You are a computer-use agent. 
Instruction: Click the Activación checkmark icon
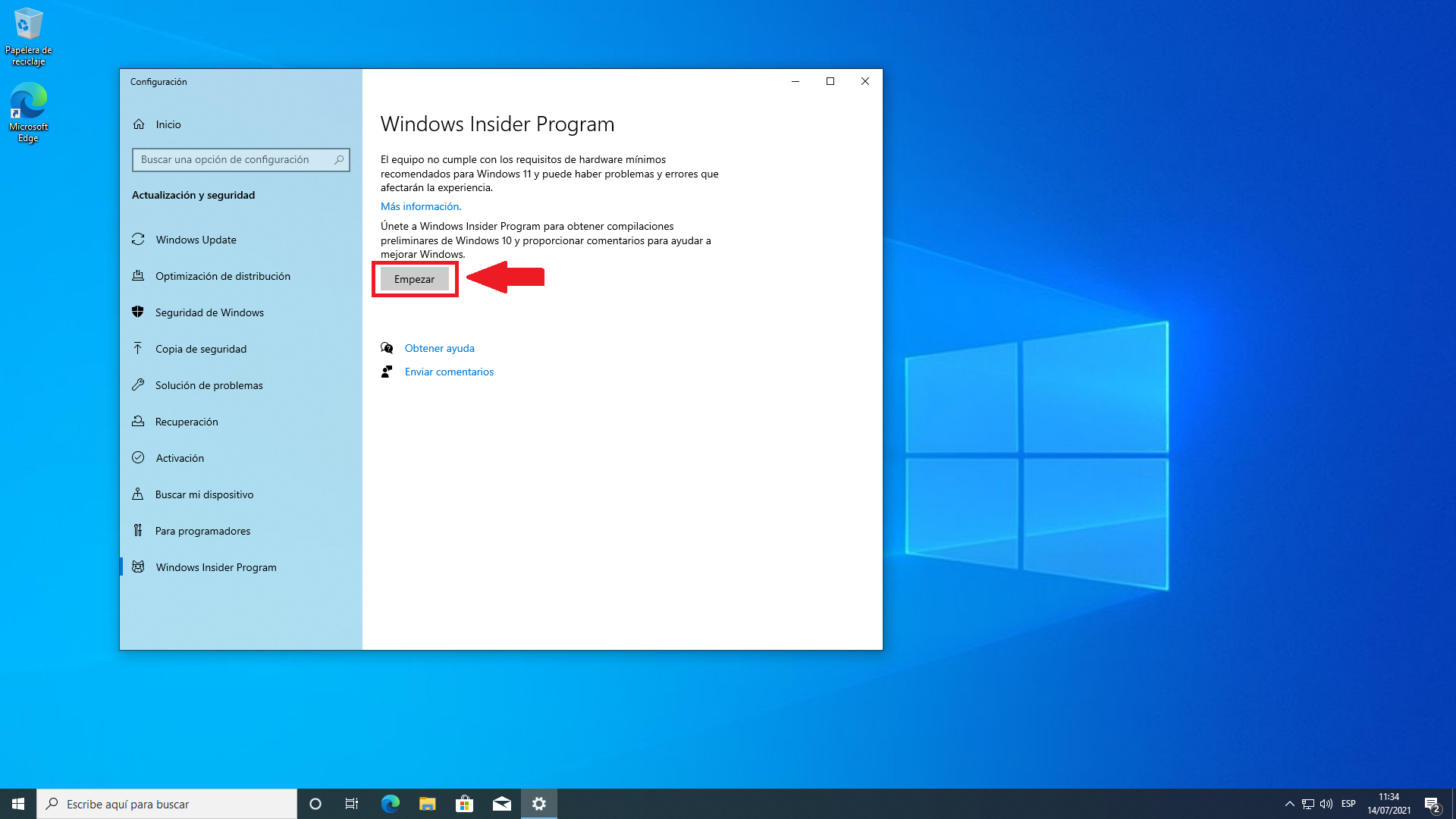click(x=138, y=457)
